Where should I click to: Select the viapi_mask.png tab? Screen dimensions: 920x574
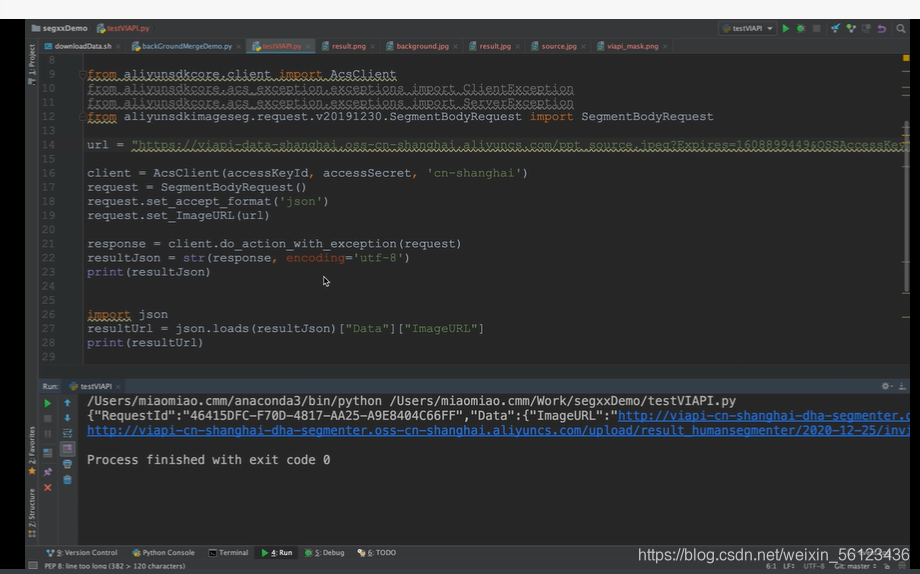(632, 46)
